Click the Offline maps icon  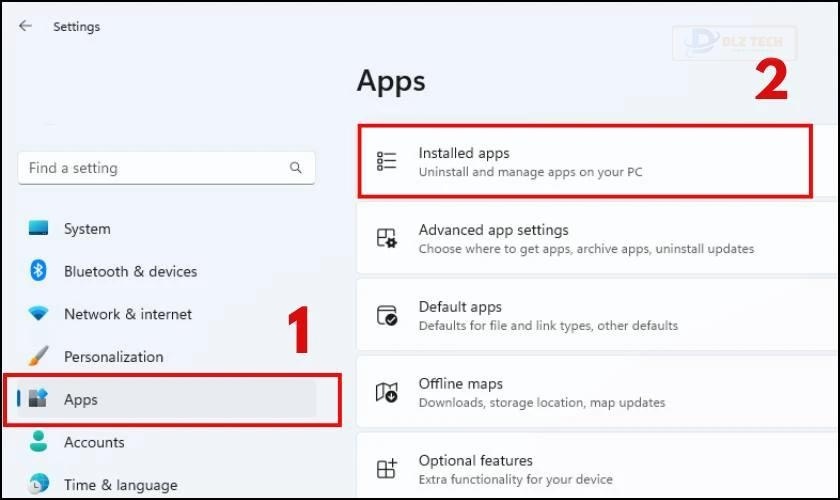click(386, 392)
